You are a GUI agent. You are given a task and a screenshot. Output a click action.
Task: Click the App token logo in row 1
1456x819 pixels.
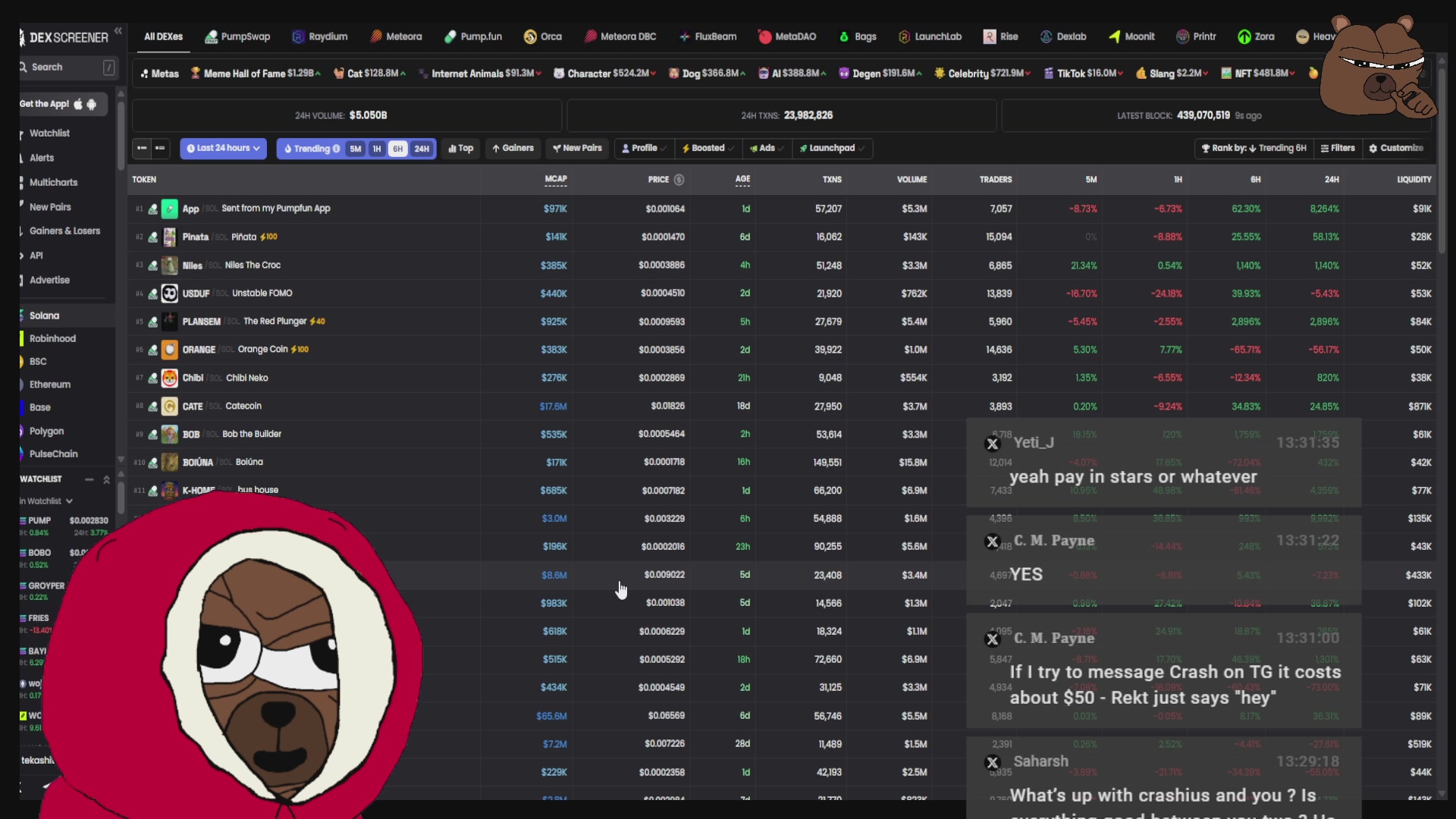tap(170, 209)
